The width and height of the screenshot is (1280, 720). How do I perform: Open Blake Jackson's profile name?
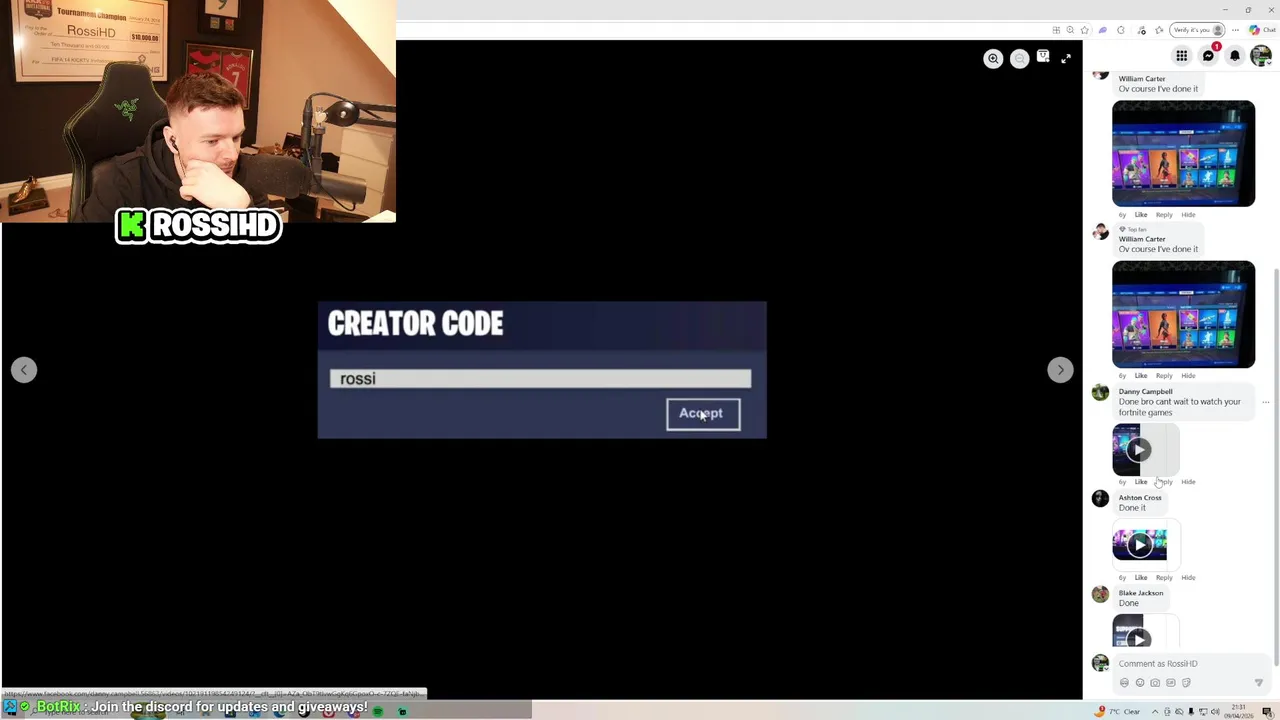point(1141,593)
